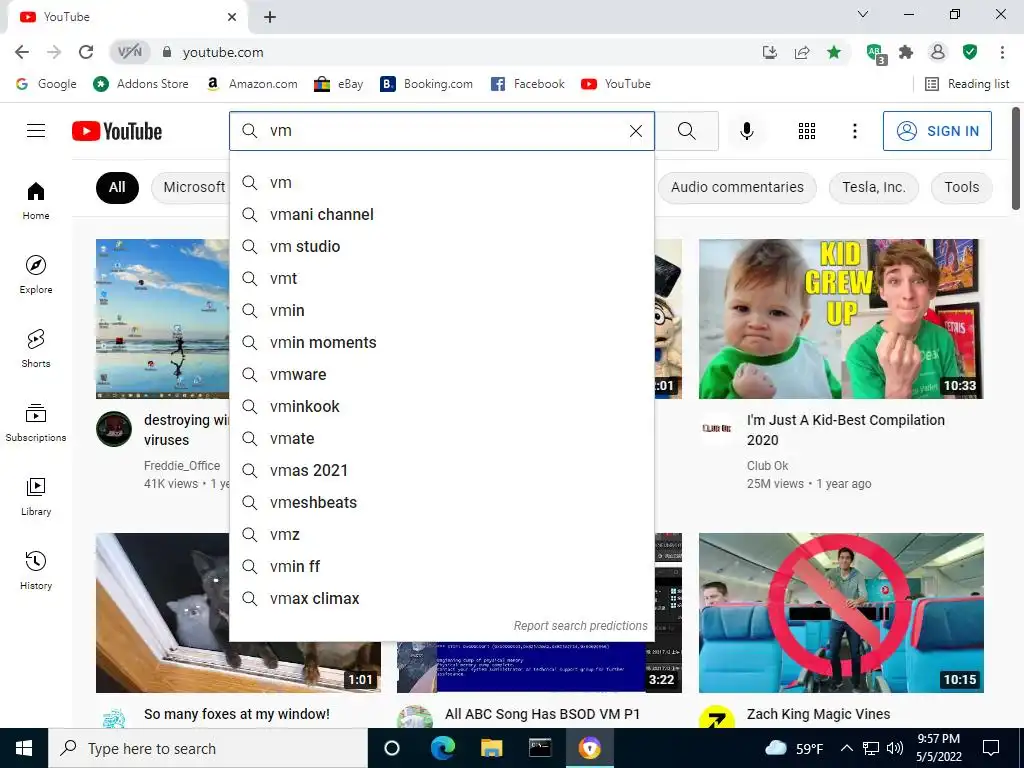The width and height of the screenshot is (1024, 768).
Task: Select the Tools filter chip
Action: (x=961, y=187)
